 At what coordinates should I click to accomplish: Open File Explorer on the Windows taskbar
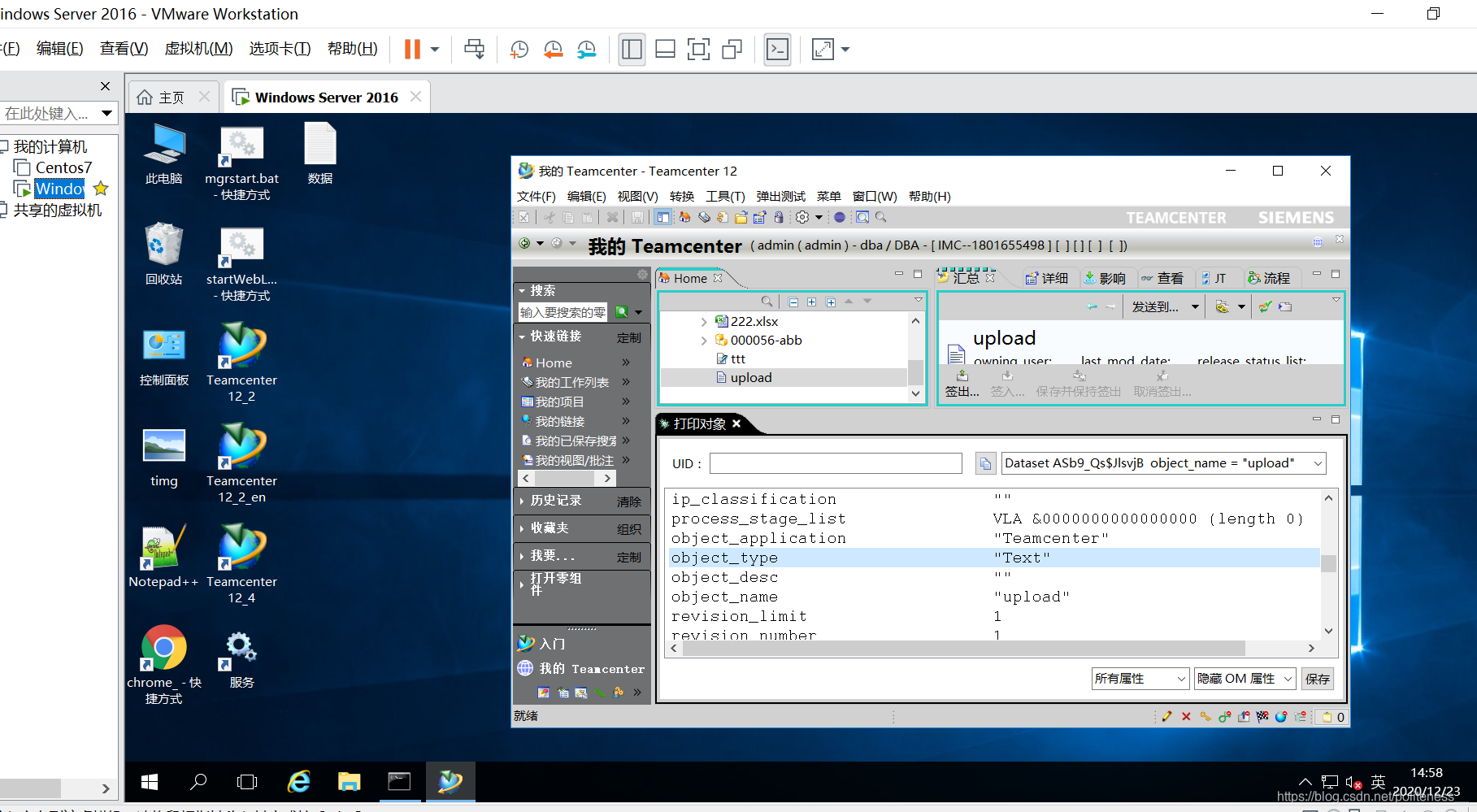350,782
